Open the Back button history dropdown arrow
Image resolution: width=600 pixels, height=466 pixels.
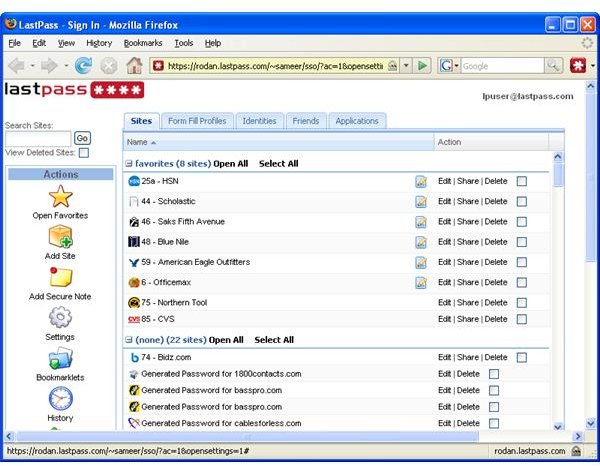pos(32,66)
